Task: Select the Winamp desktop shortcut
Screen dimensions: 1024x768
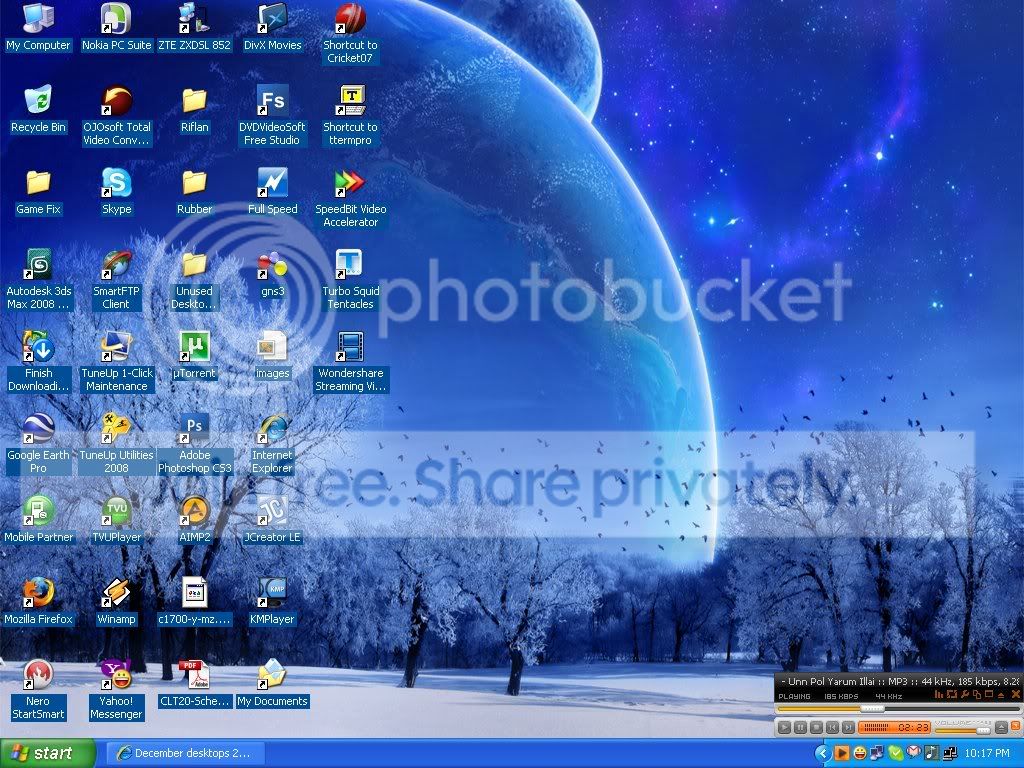Action: [116, 602]
